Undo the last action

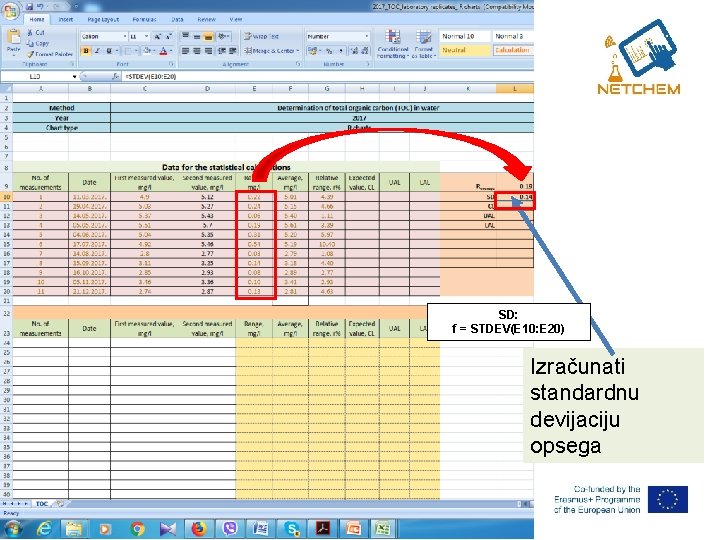click(40, 6)
